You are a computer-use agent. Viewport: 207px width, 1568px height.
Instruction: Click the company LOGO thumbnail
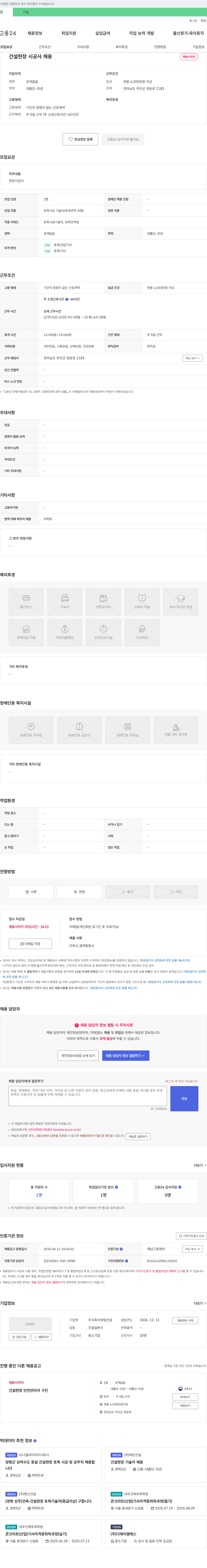coord(30,1324)
